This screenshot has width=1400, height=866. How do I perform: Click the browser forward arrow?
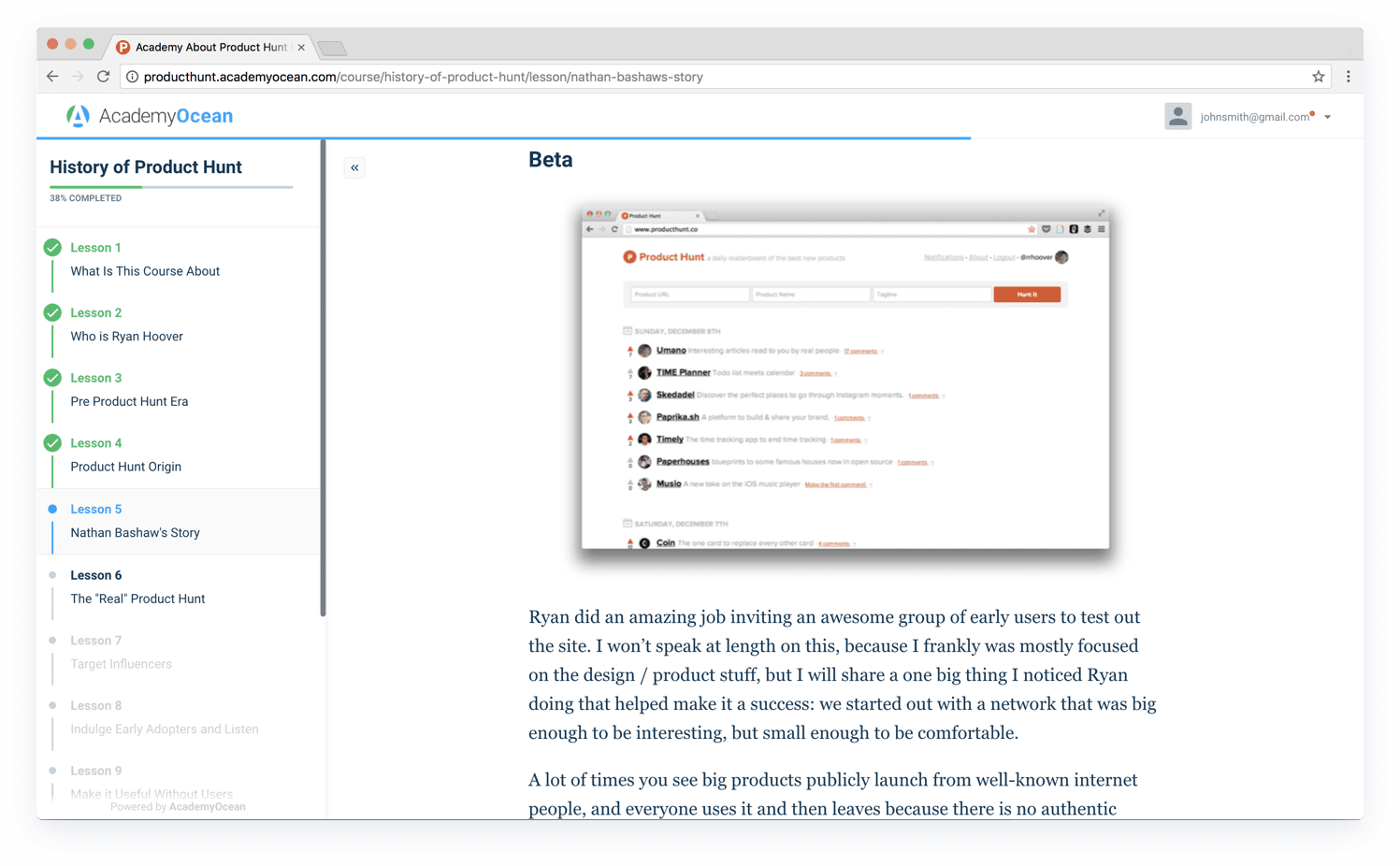point(78,77)
